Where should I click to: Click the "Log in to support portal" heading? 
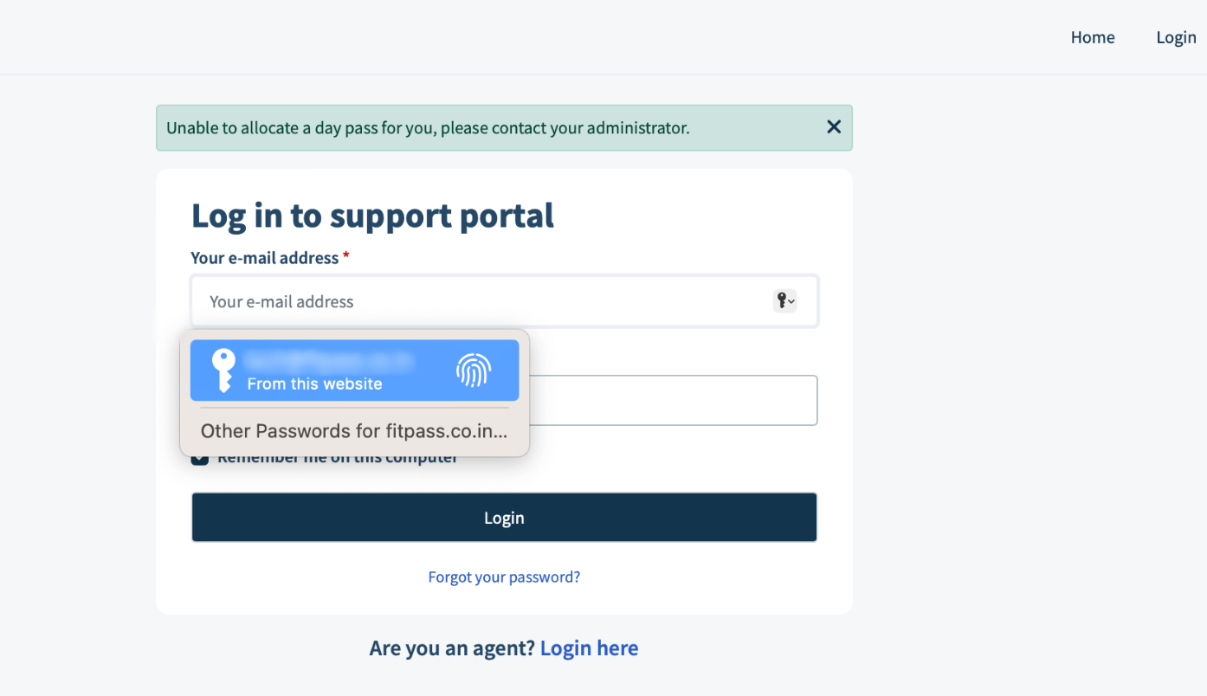pyautogui.click(x=372, y=215)
